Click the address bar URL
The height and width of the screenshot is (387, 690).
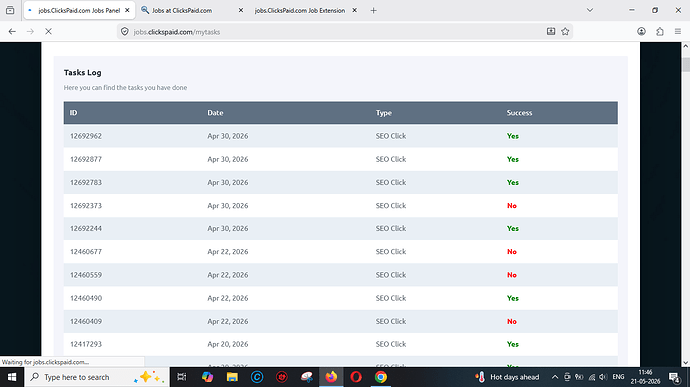pos(176,32)
